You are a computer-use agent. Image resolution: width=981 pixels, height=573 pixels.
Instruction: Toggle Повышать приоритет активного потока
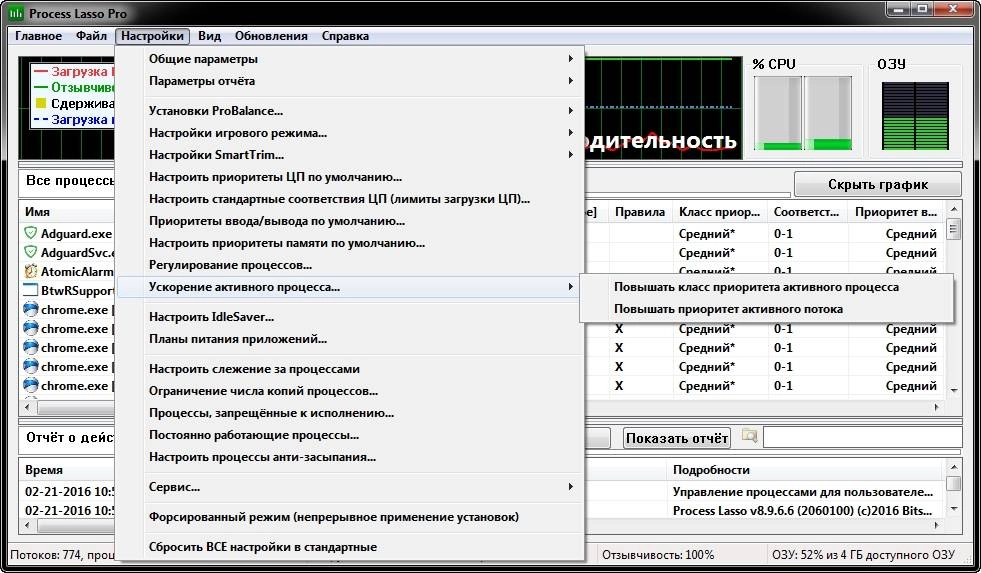[766, 309]
